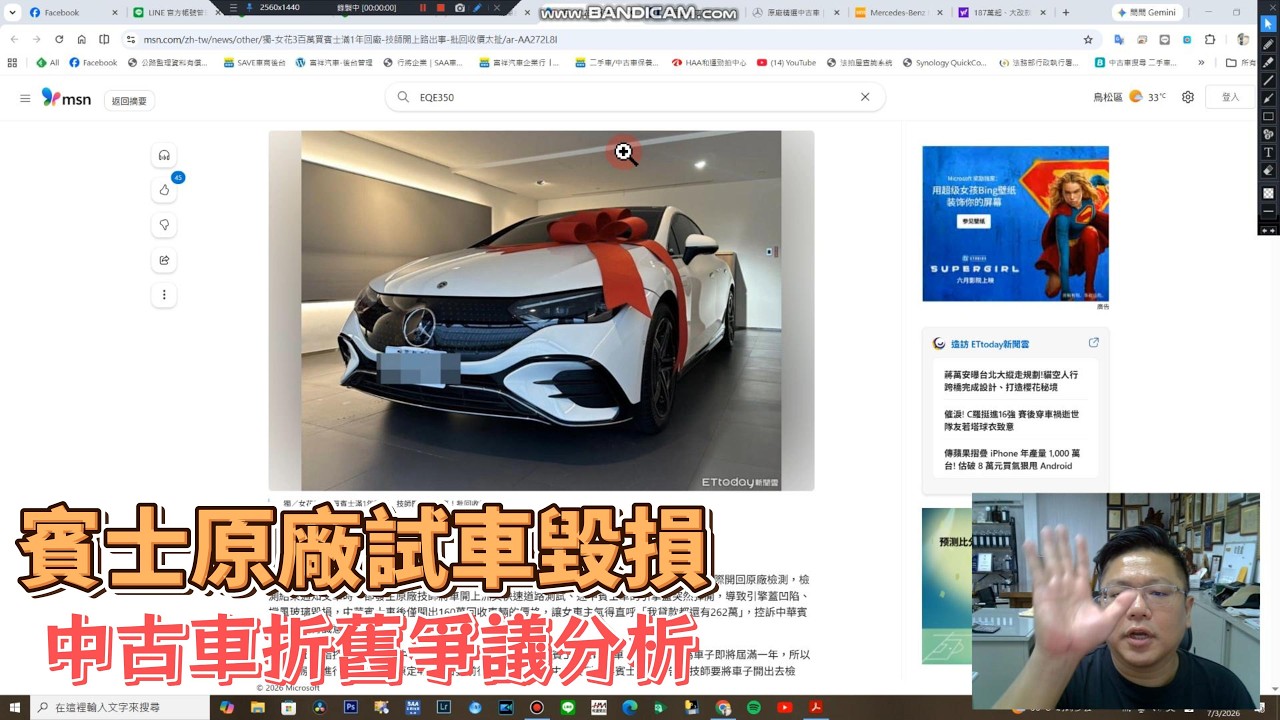Click the 返回摘要 button
Image resolution: width=1280 pixels, height=720 pixels.
tap(129, 100)
